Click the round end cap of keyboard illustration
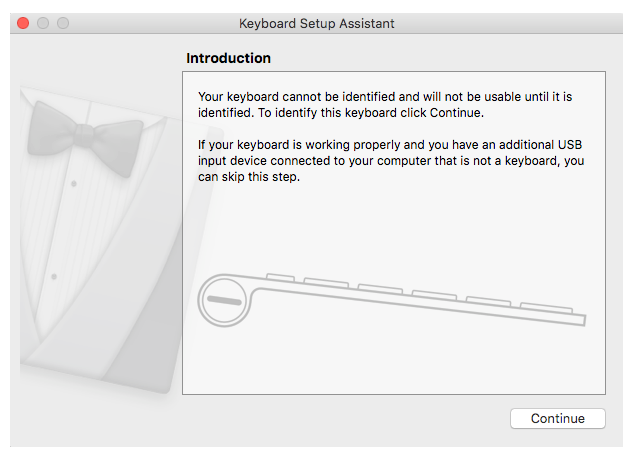Screen dimensions: 634x462 coord(221,300)
